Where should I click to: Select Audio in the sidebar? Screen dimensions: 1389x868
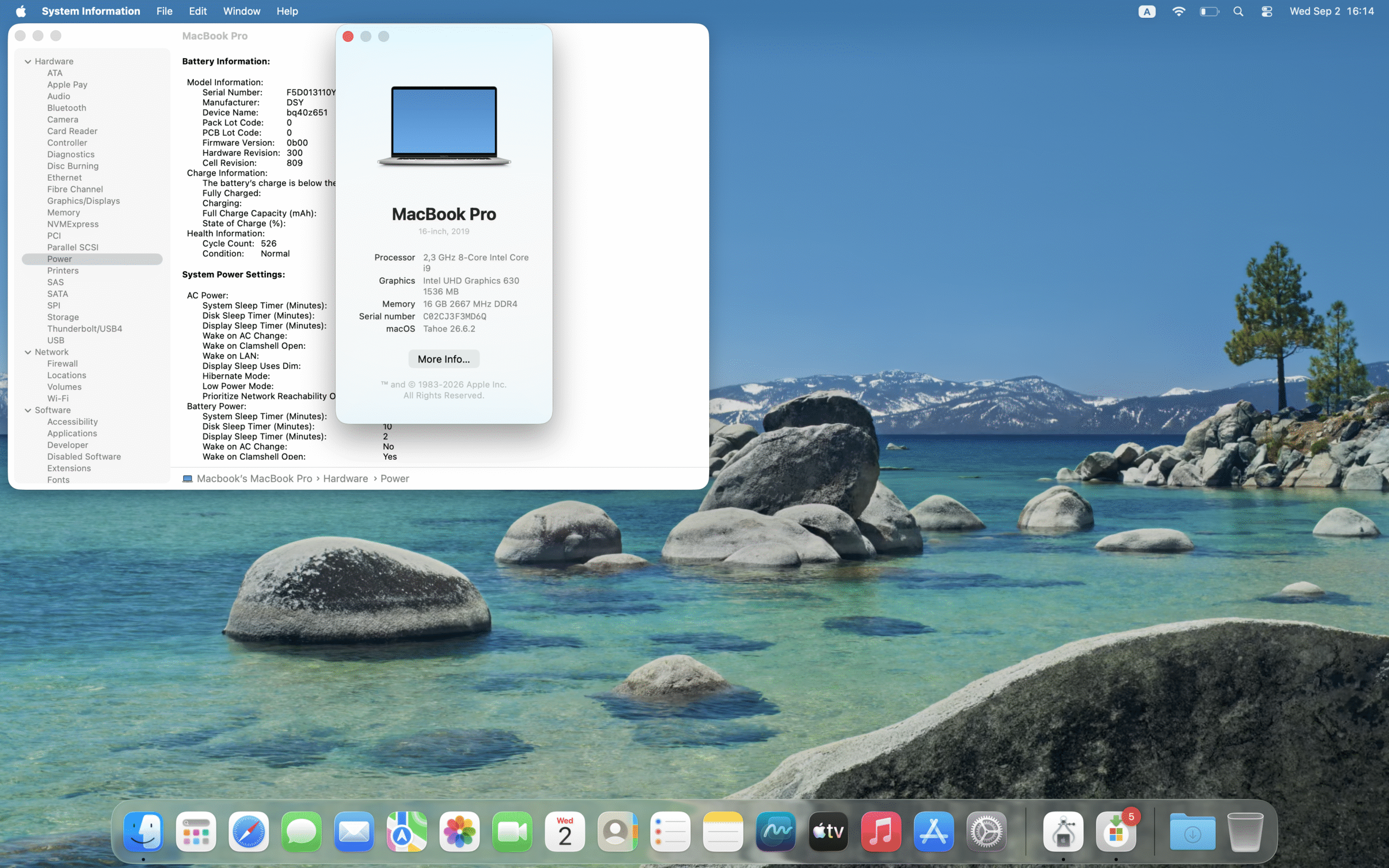pos(59,97)
